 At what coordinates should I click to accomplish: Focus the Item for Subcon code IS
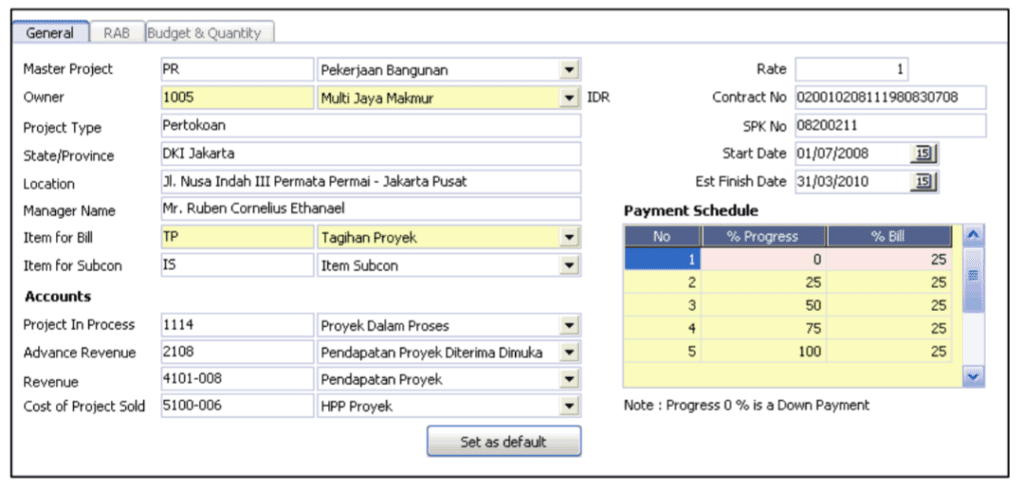237,265
